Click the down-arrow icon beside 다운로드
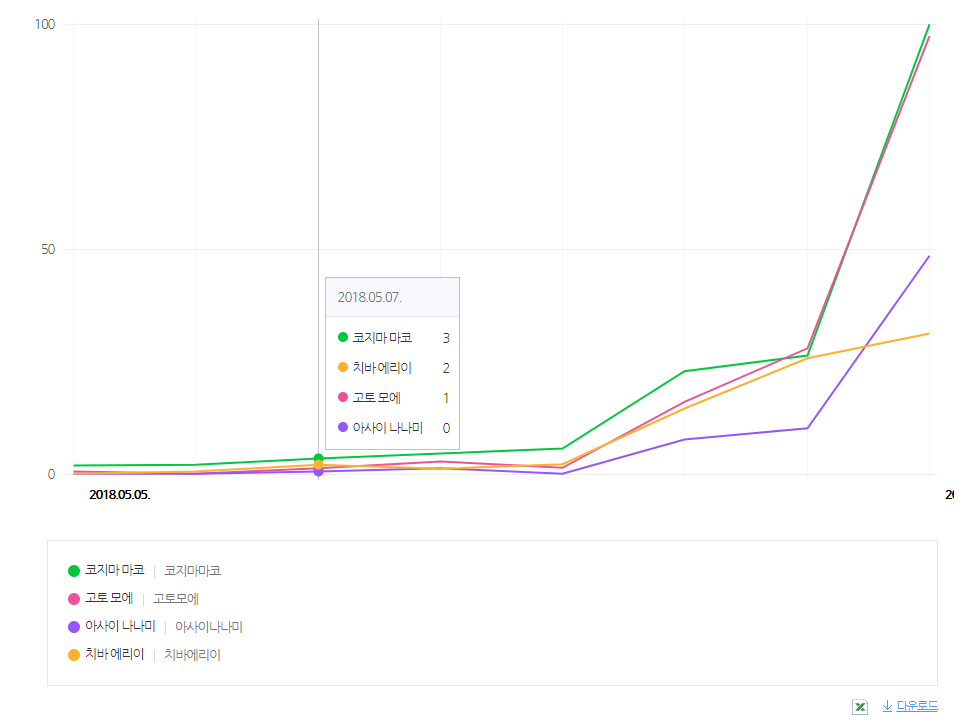977x726 pixels. point(887,706)
